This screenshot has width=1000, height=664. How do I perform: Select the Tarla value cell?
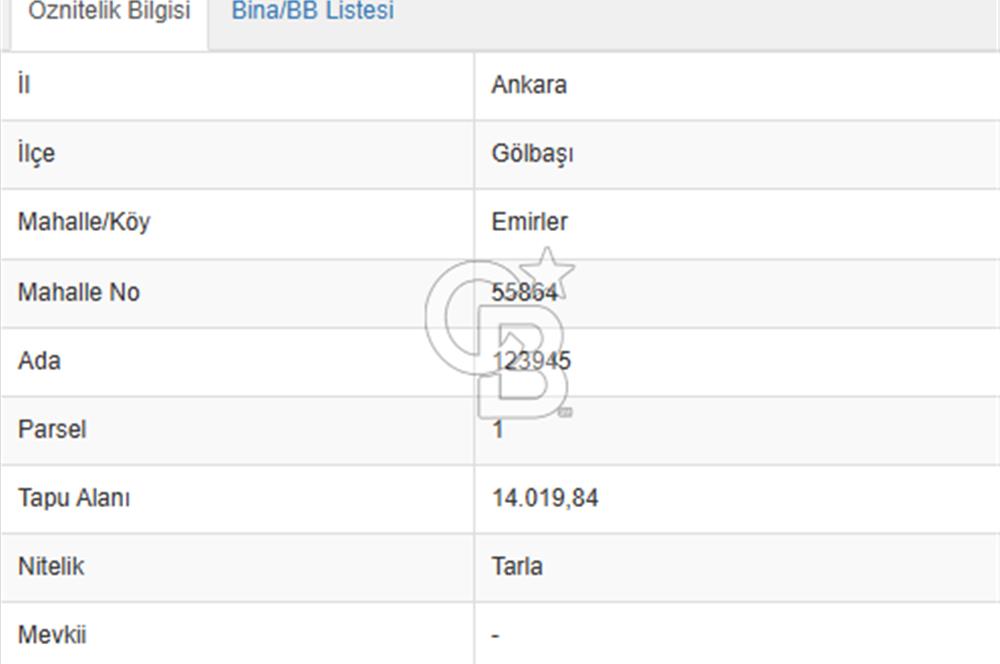pos(517,566)
